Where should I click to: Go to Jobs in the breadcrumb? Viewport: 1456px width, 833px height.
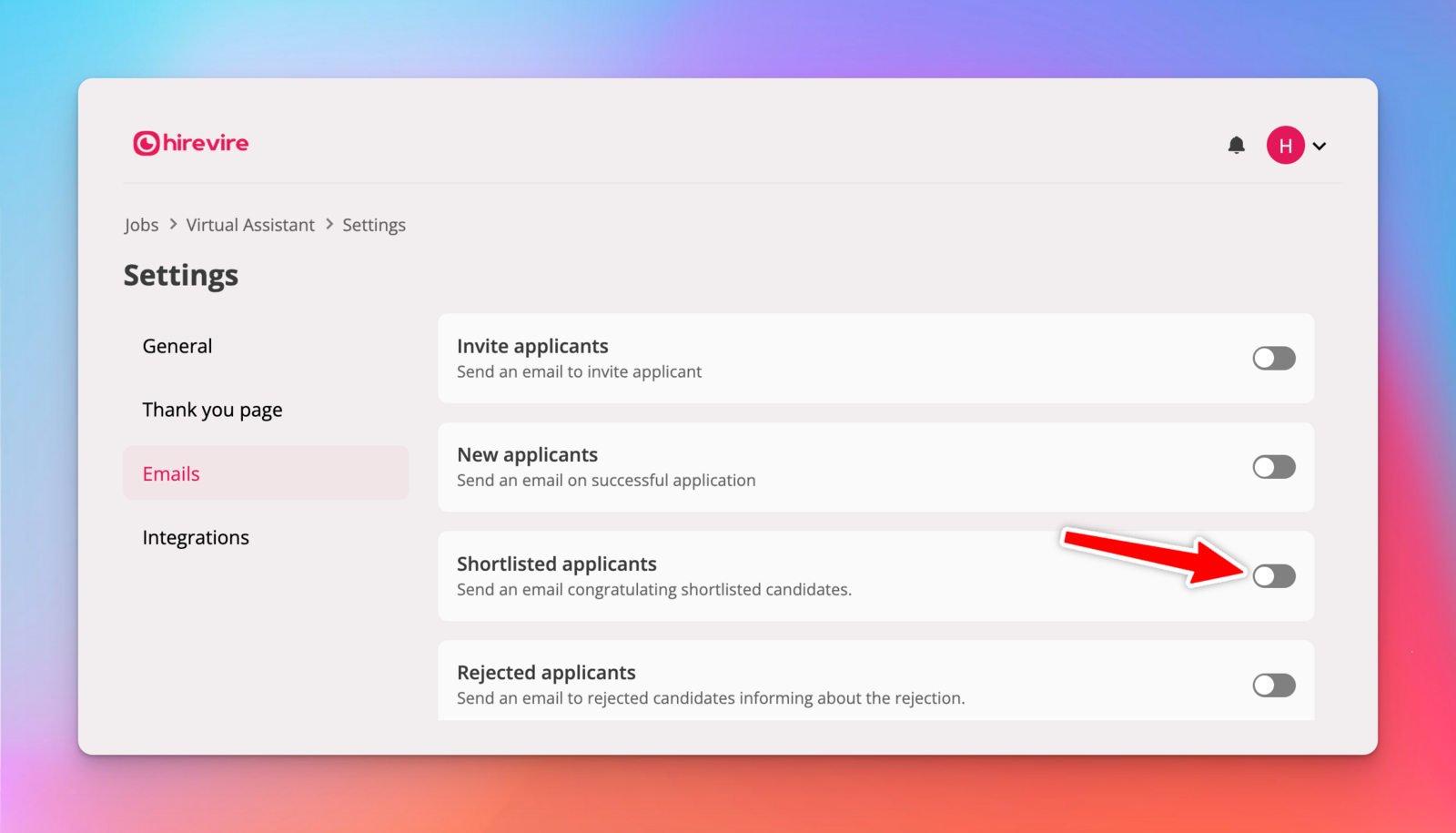141,225
